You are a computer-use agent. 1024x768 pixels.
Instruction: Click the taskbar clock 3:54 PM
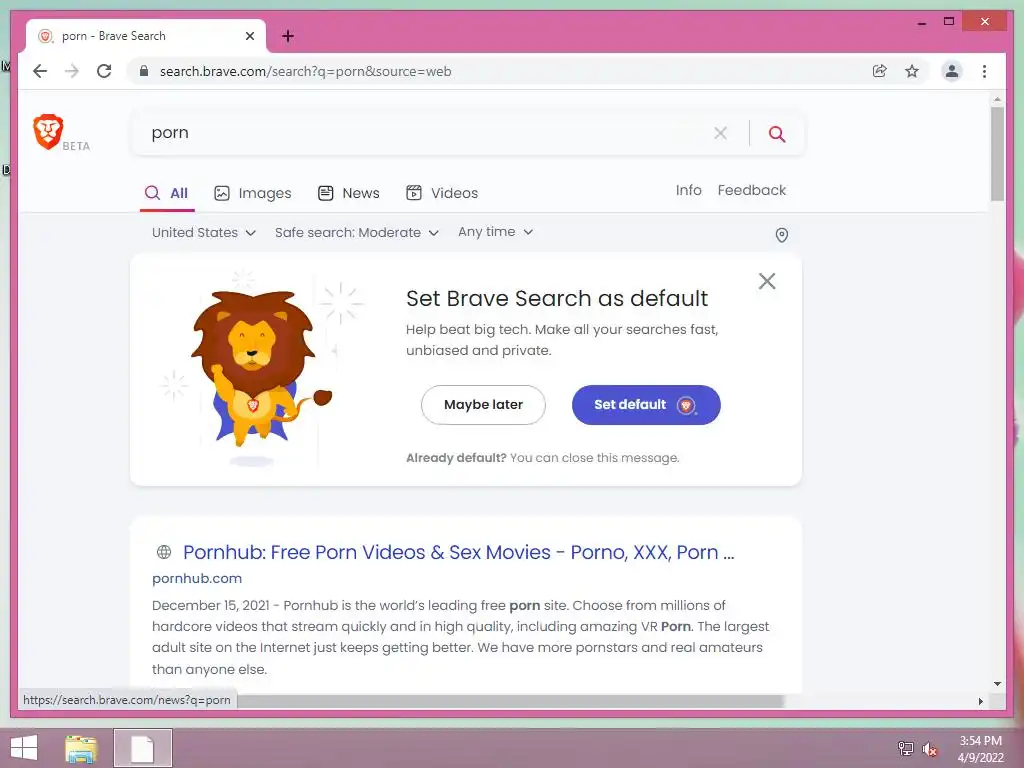point(980,741)
